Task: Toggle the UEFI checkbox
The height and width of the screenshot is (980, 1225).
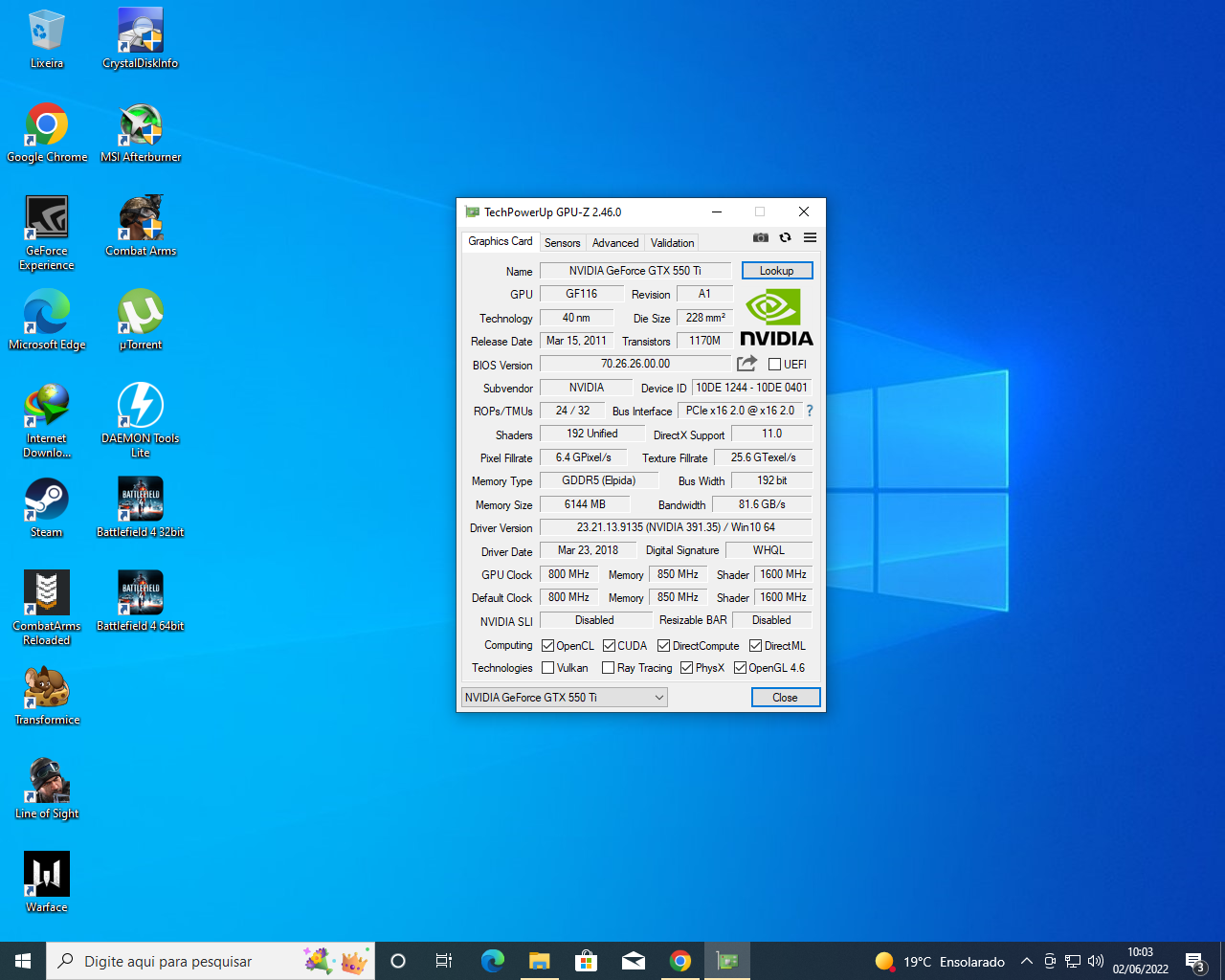Action: (774, 365)
